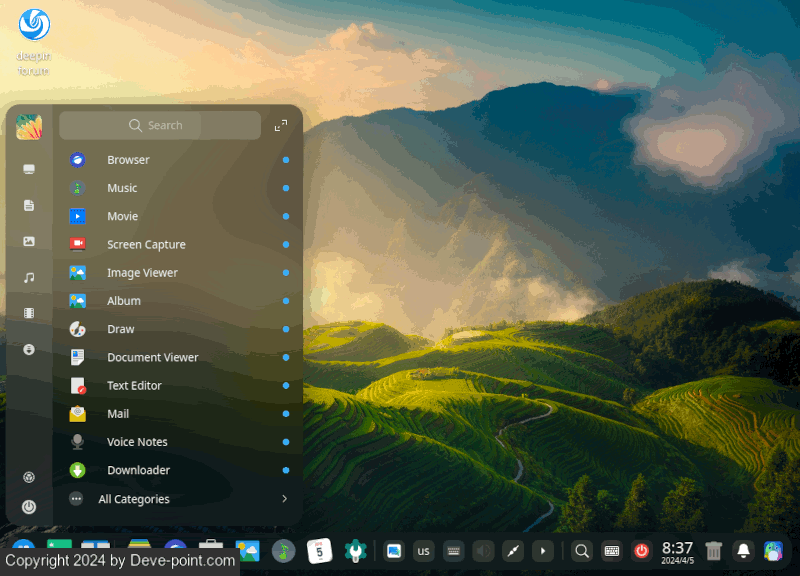The height and width of the screenshot is (576, 800).
Task: Open the Downloader app
Action: click(138, 470)
